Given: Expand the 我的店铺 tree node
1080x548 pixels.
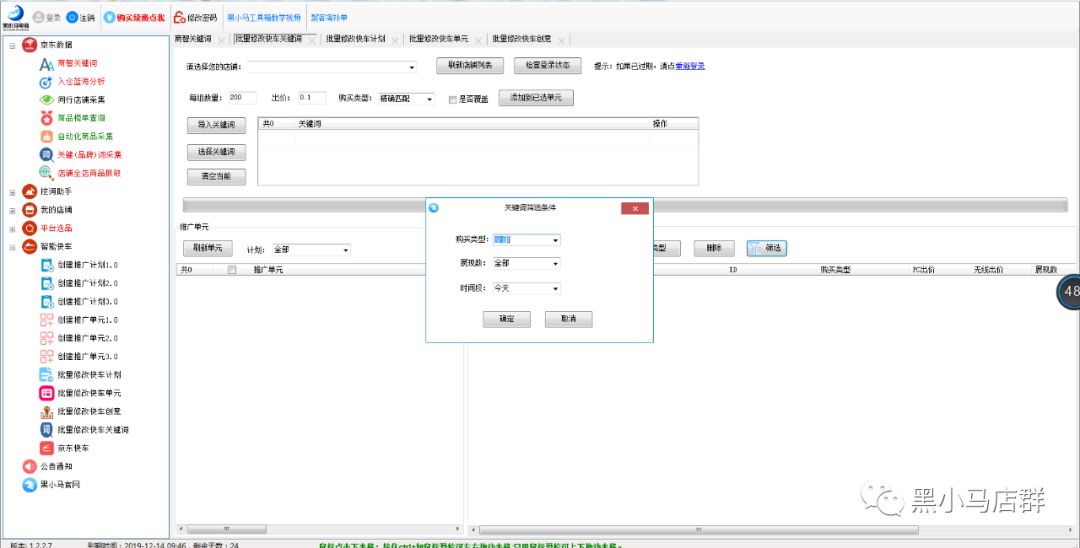Looking at the screenshot, I should [x=12, y=211].
